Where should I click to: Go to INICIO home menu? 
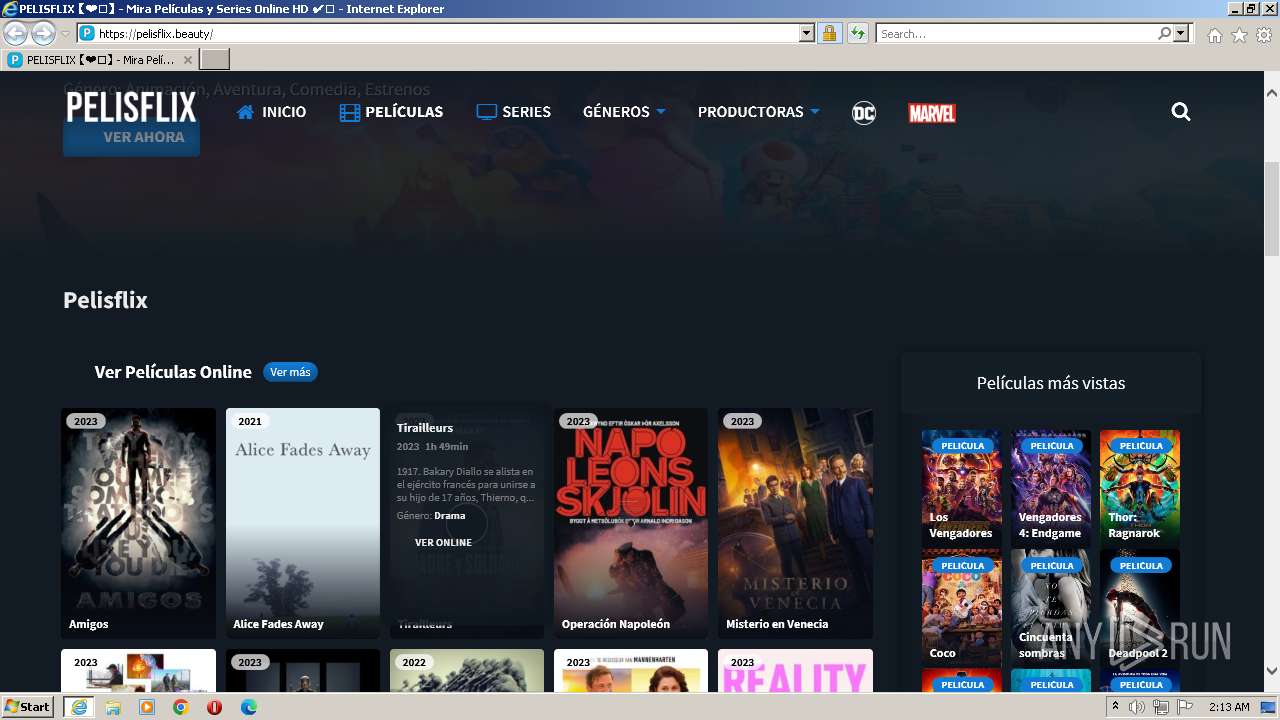pos(271,112)
